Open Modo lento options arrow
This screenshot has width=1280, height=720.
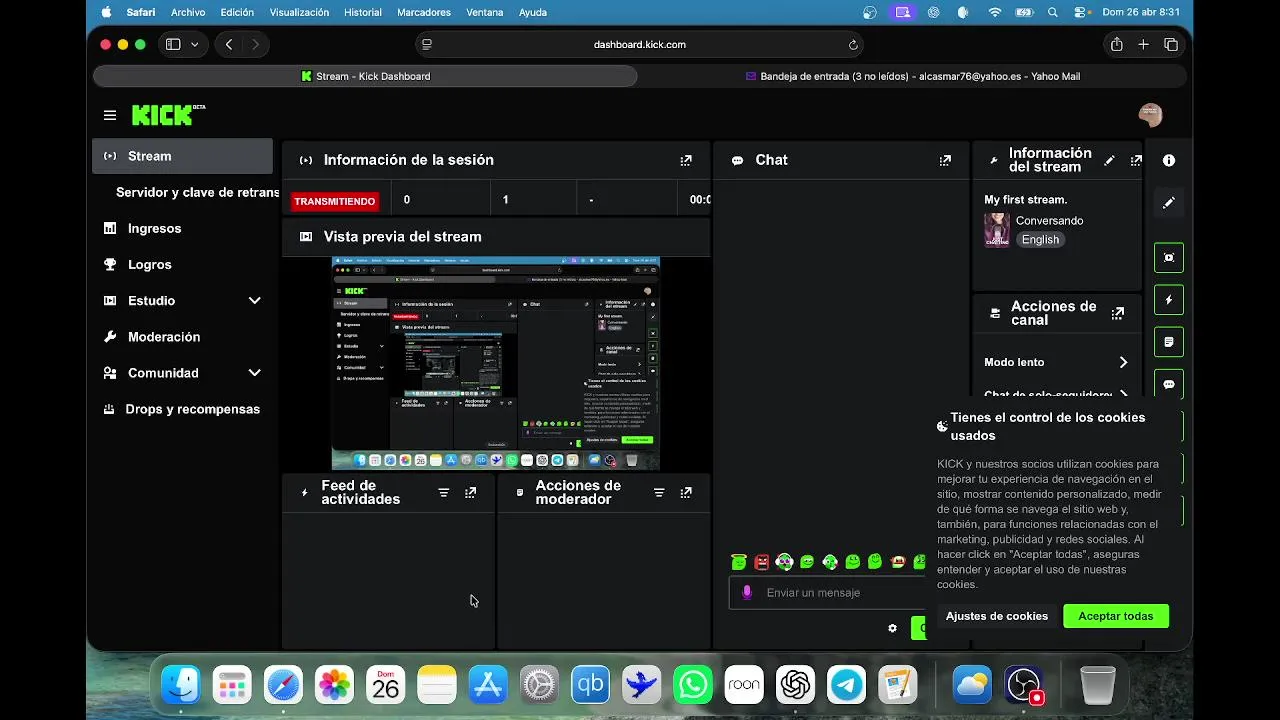[x=1123, y=362]
